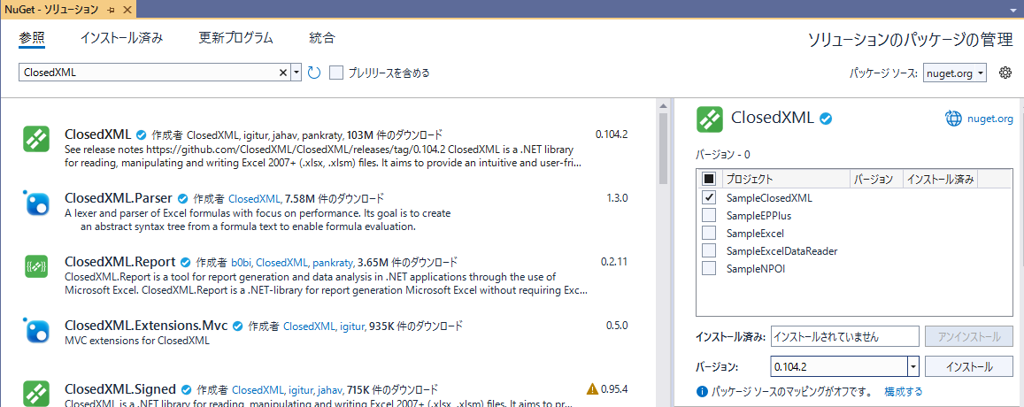This screenshot has width=1024, height=407.
Task: Sort by バージョン column header
Action: pos(876,179)
